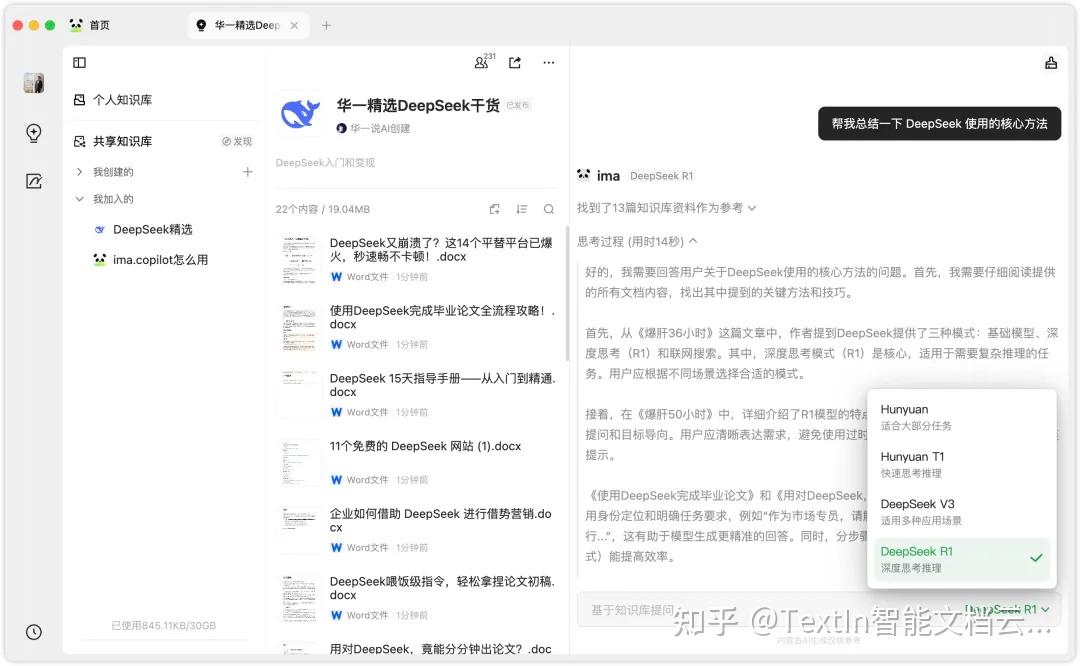Select Hunyuan model option
Image resolution: width=1080 pixels, height=666 pixels.
pos(962,417)
